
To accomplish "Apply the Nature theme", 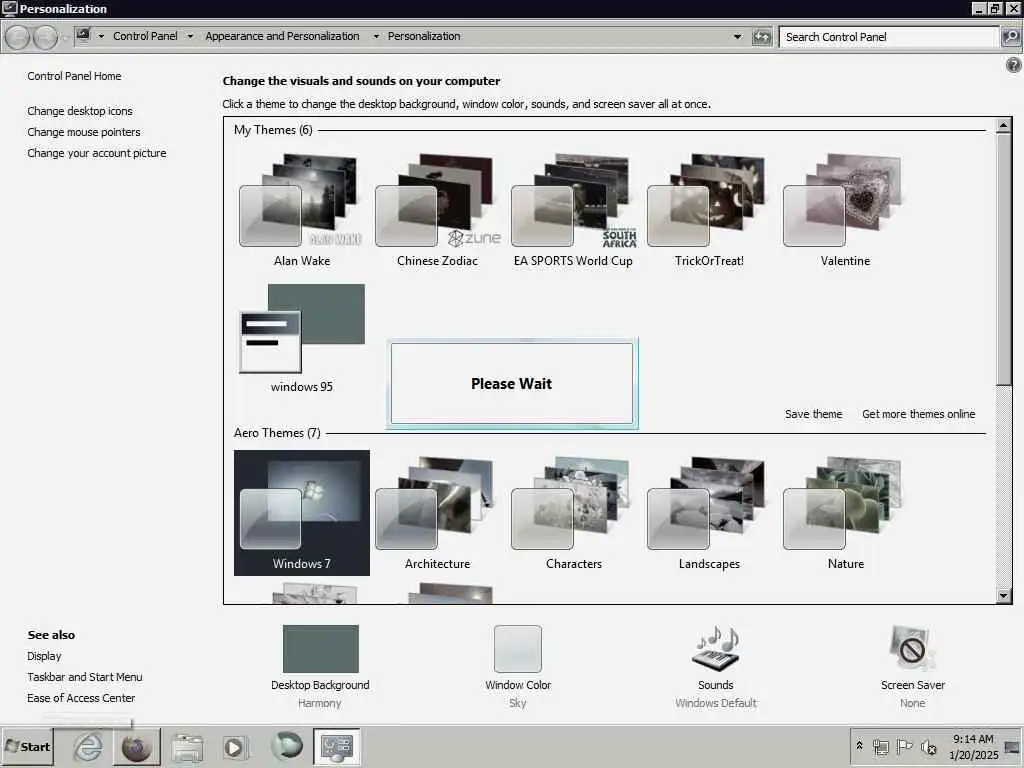I will (x=845, y=513).
